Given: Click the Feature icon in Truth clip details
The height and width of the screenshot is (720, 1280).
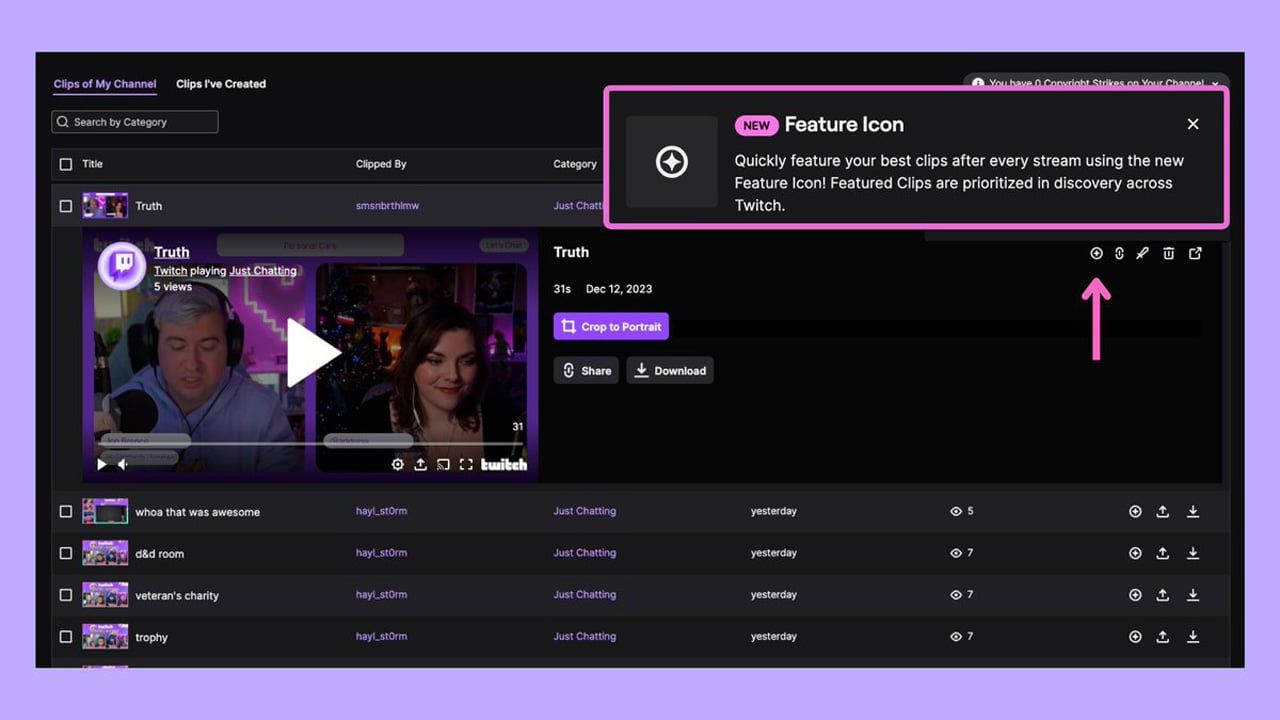Looking at the screenshot, I should [1096, 254].
